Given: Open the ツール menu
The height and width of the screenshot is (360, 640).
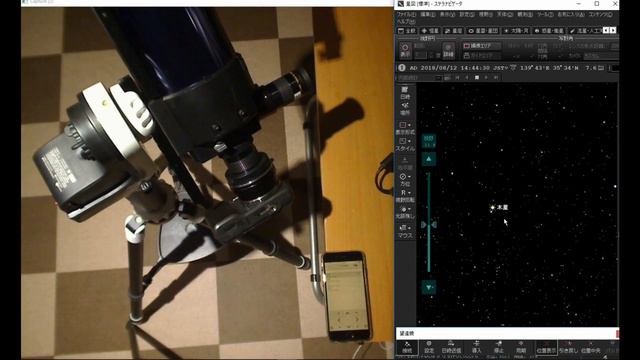Looking at the screenshot, I should tap(545, 14).
